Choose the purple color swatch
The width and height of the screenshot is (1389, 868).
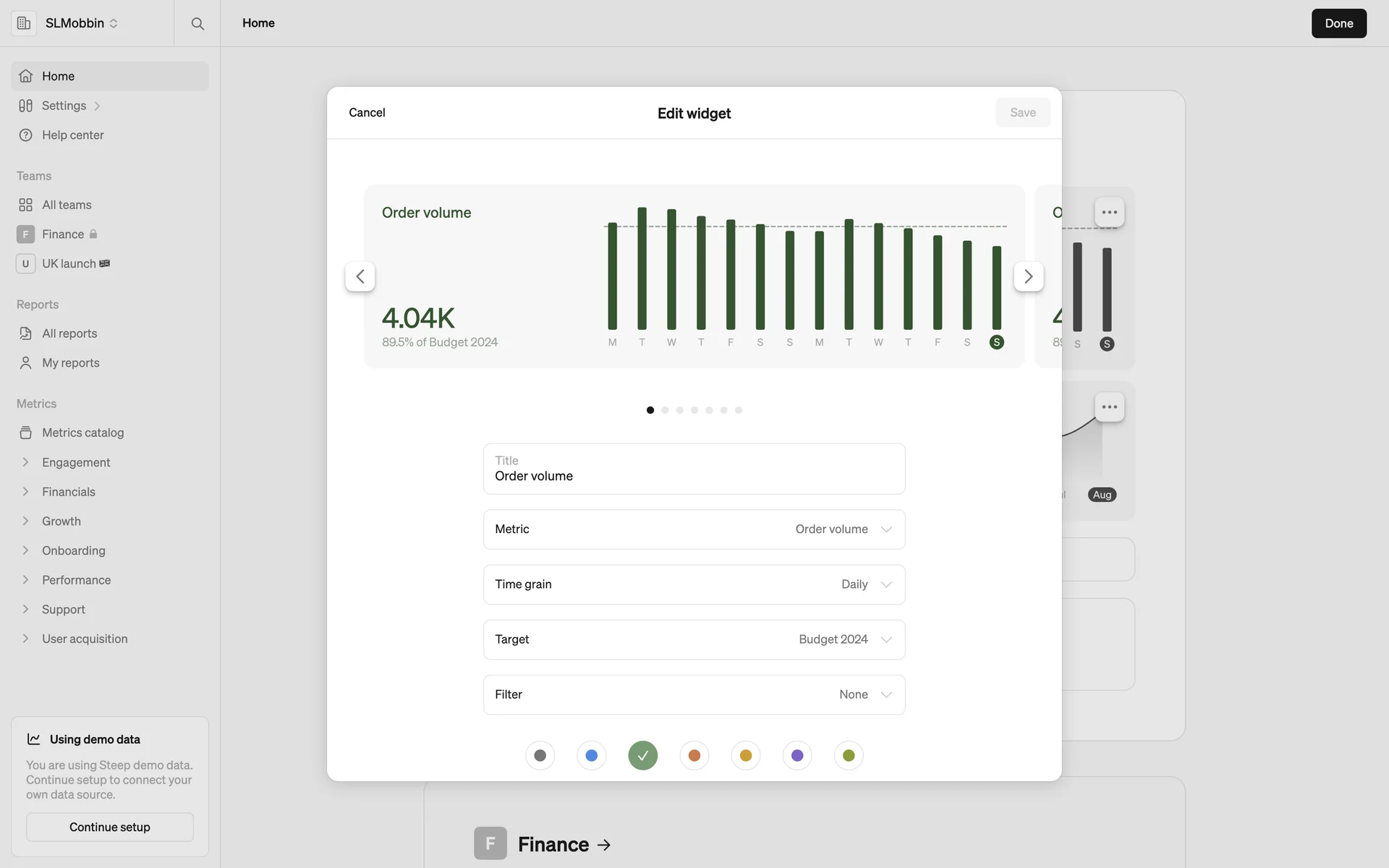tap(797, 755)
